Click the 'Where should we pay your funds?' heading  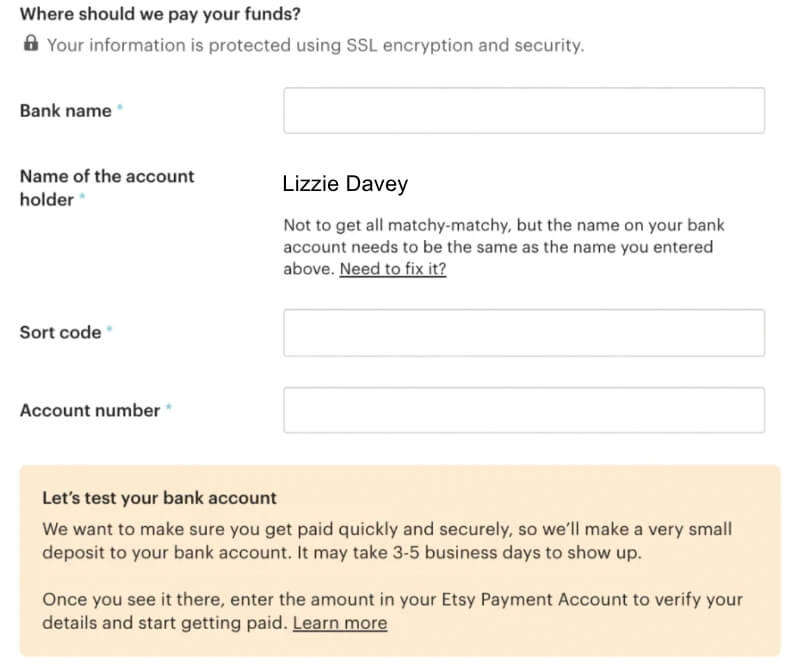tap(160, 14)
